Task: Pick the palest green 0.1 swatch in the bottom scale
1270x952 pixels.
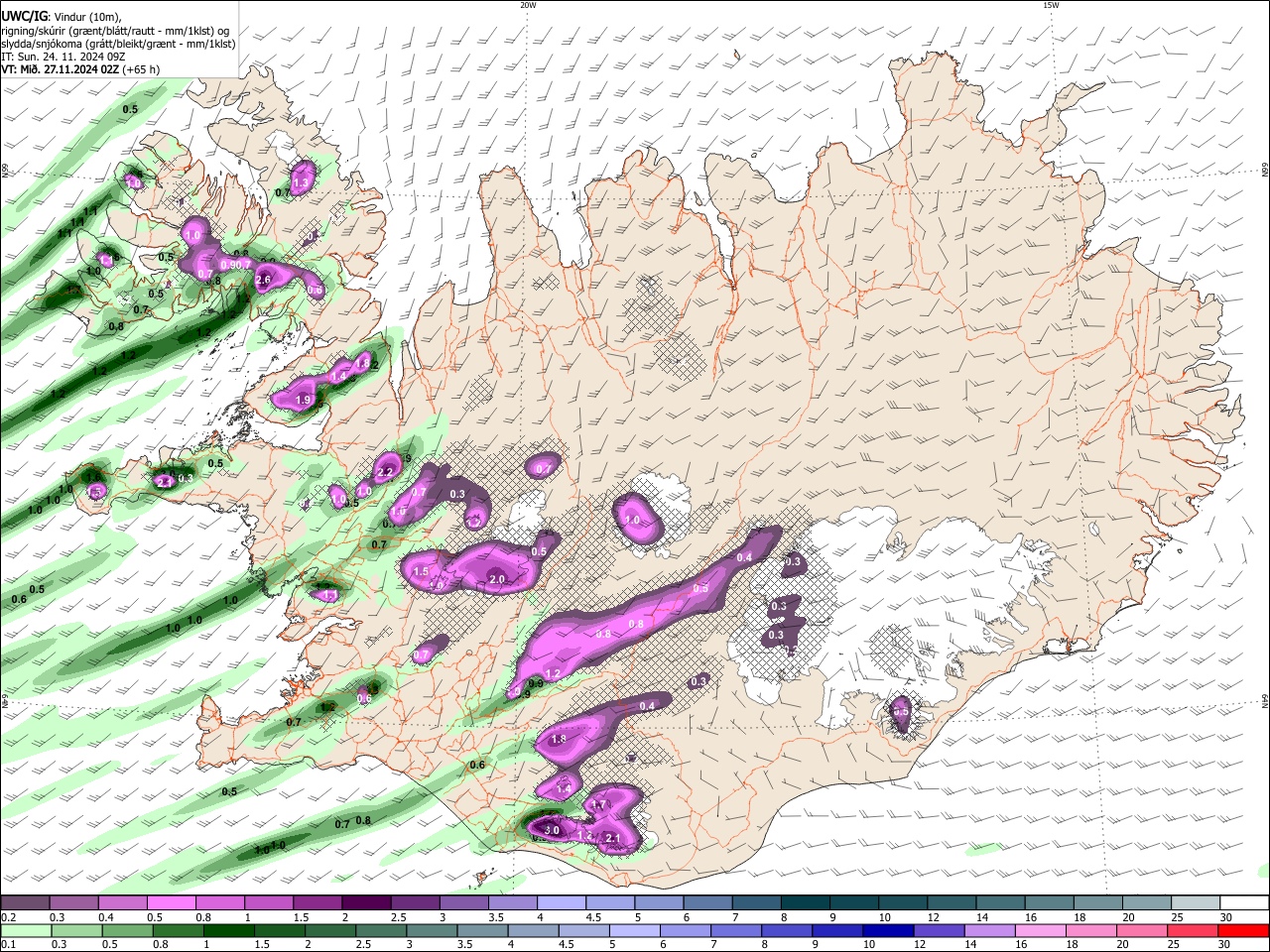Action: click(x=26, y=930)
